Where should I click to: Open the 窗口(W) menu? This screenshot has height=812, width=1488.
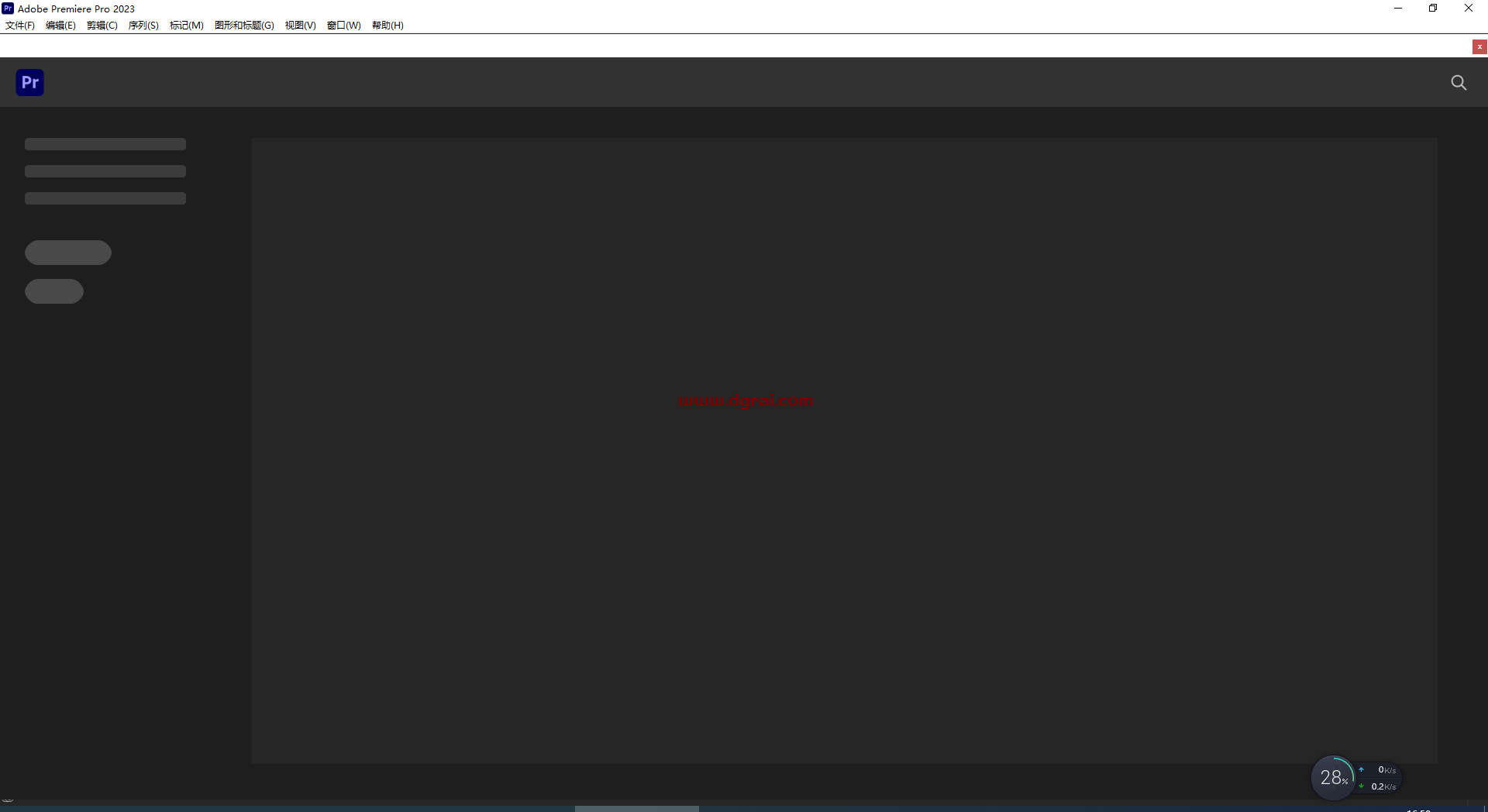tap(343, 25)
